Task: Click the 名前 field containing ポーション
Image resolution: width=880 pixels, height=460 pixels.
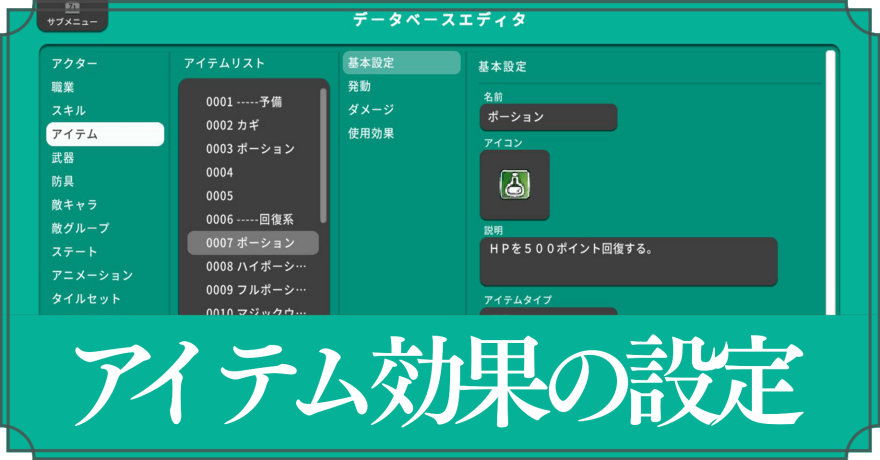Action: tap(549, 117)
